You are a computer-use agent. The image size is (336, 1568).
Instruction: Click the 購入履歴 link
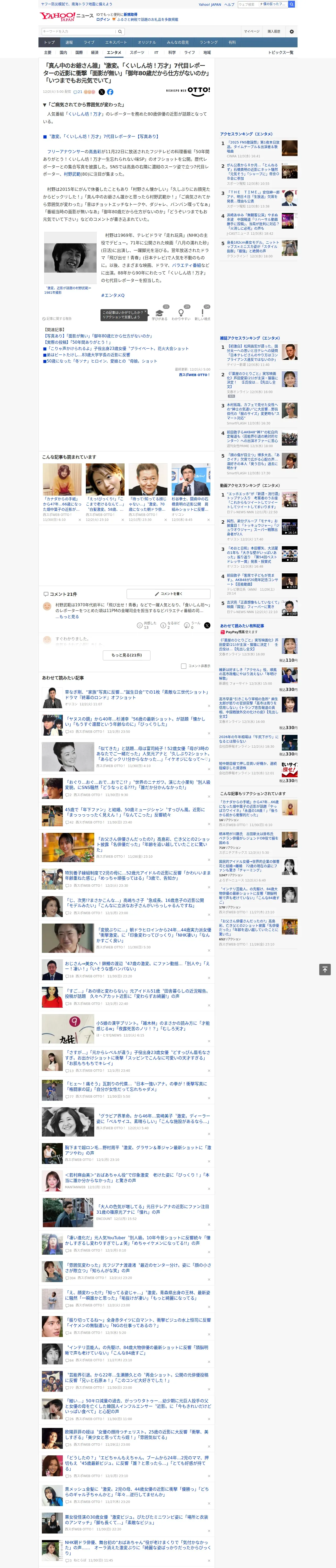click(x=274, y=32)
